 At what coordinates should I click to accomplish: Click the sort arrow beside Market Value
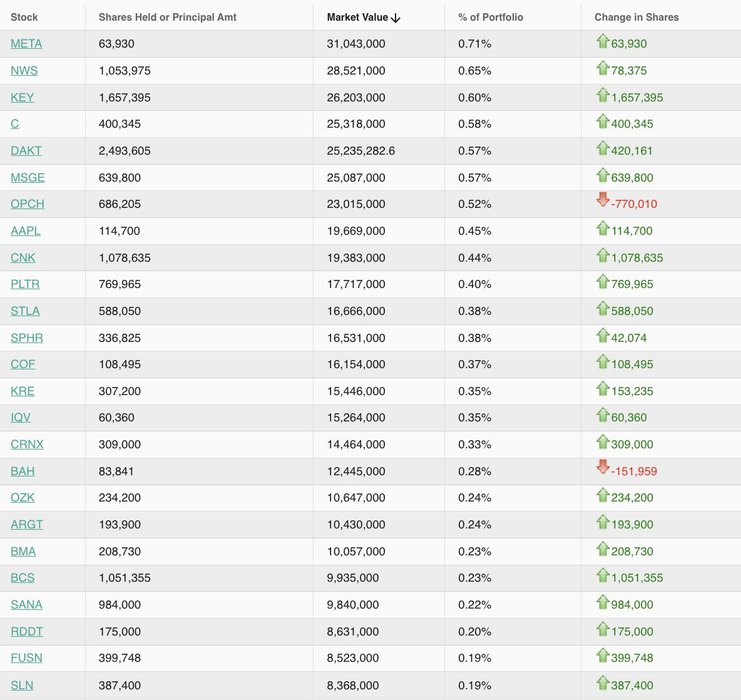(x=396, y=18)
